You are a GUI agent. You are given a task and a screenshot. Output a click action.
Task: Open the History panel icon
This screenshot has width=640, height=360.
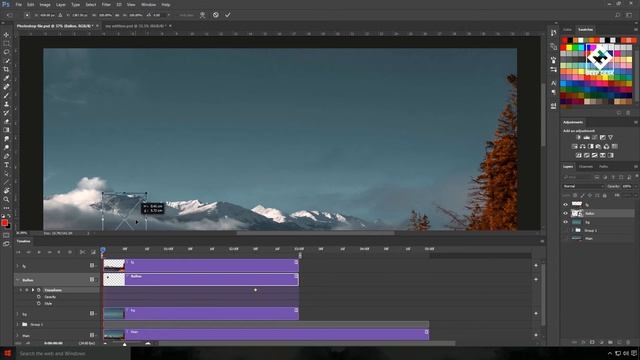click(553, 33)
